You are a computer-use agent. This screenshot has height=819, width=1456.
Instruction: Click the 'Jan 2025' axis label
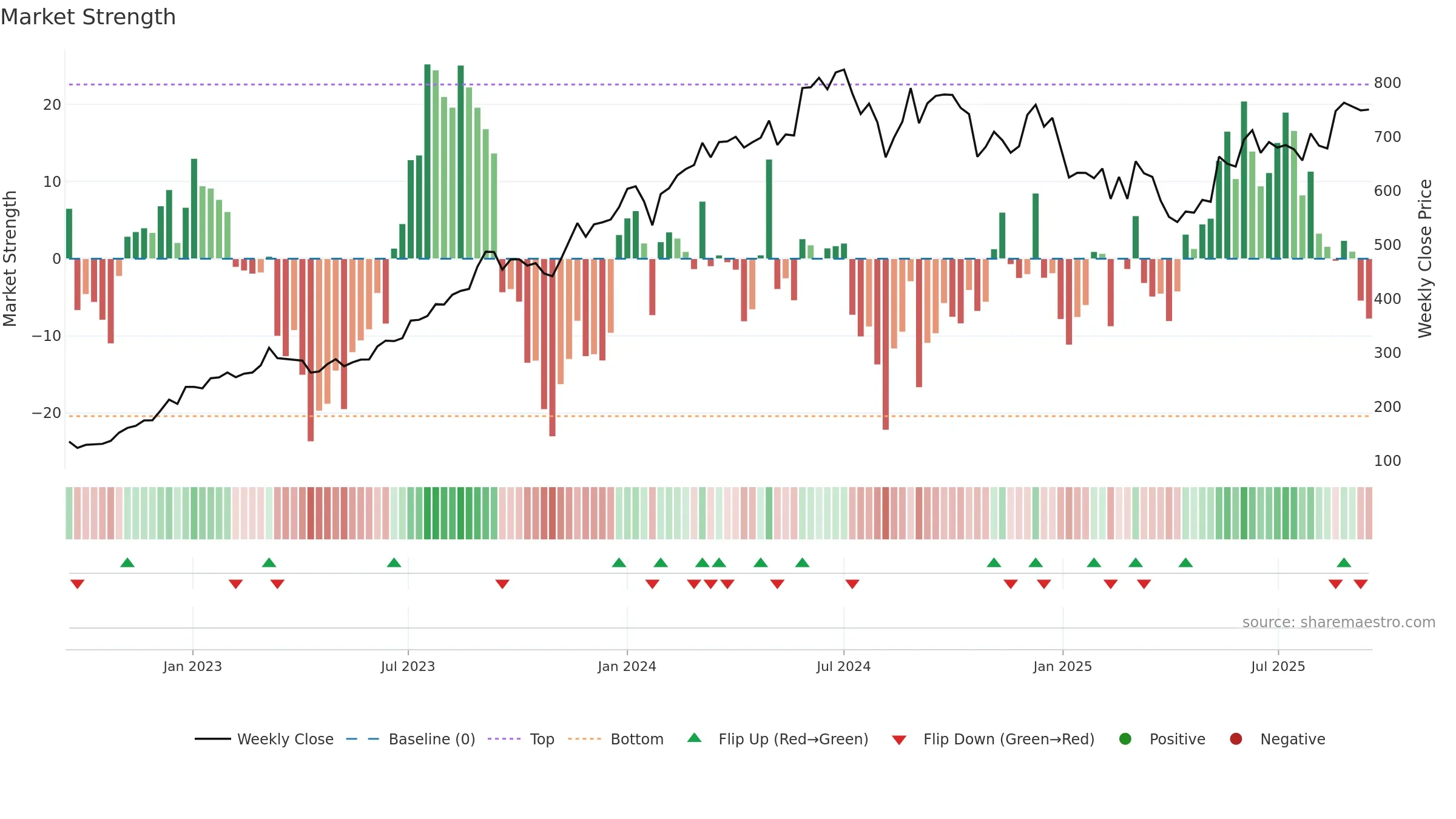[x=1062, y=666]
